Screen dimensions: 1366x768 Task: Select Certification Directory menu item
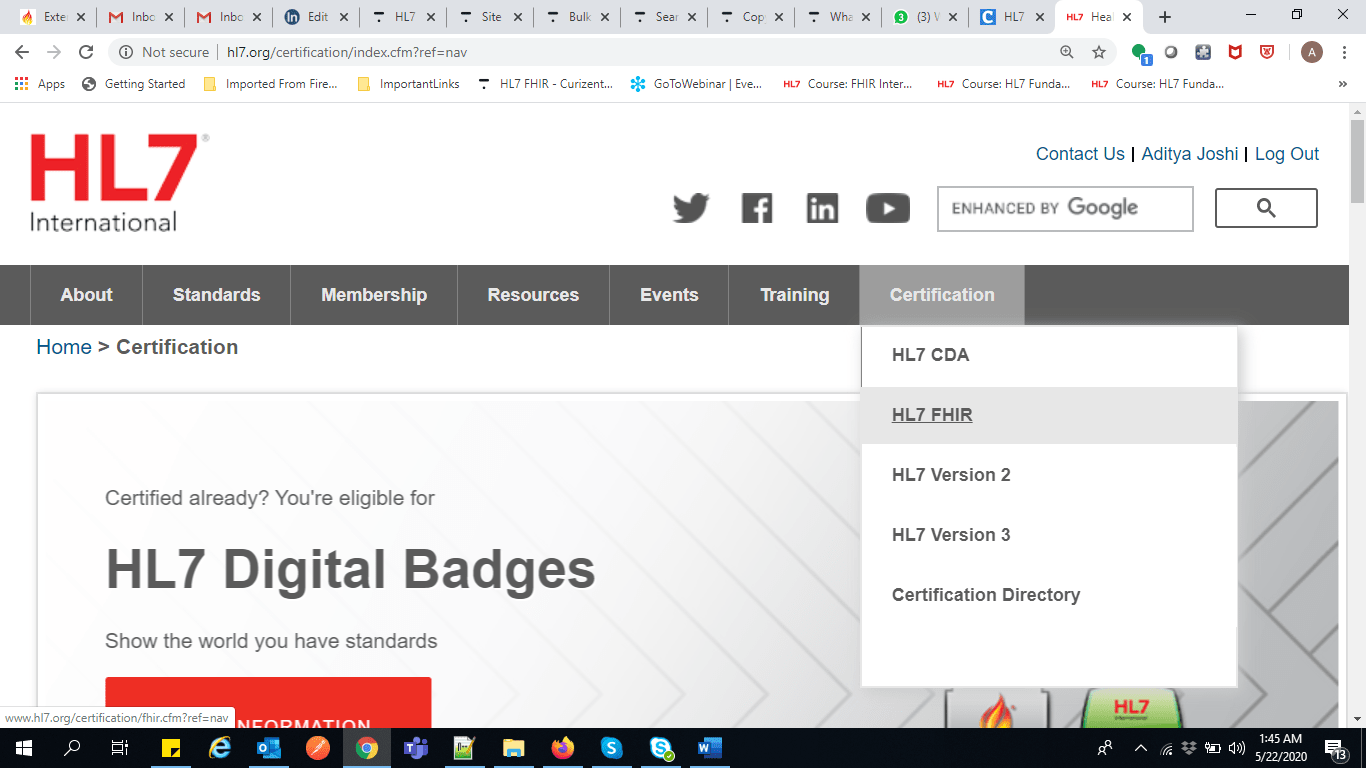1049,595
